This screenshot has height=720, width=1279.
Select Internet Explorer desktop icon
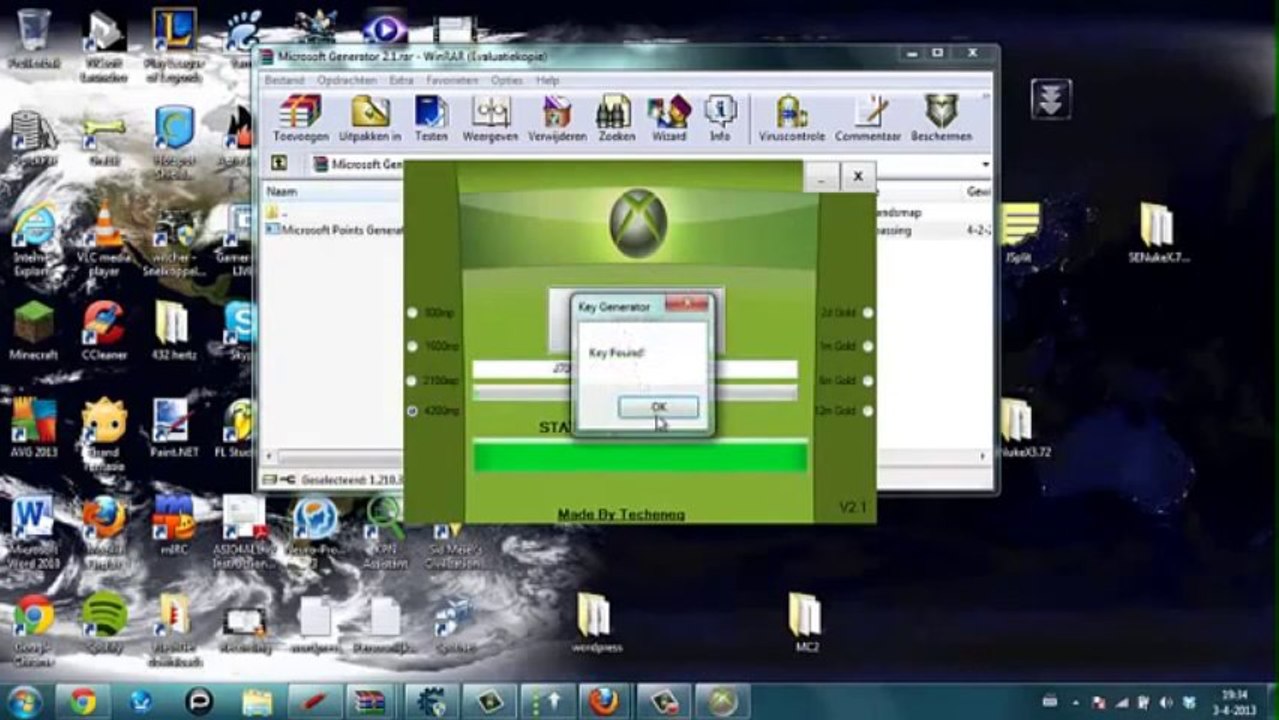(x=34, y=237)
